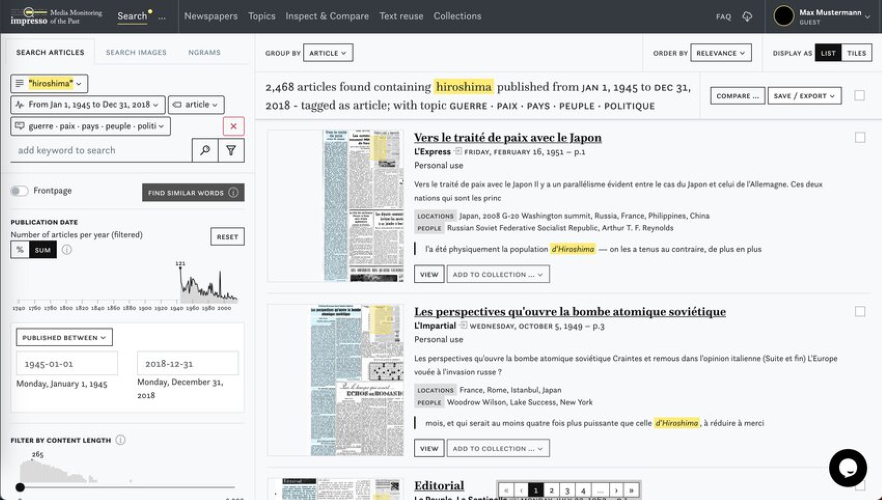
Task: Display results as TILES
Action: click(x=856, y=53)
